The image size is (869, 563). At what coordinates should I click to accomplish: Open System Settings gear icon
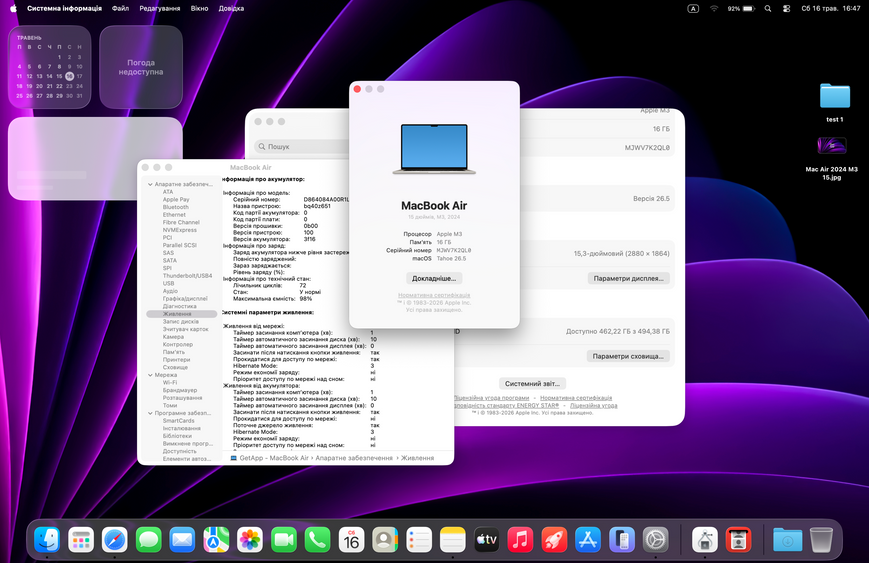(656, 539)
